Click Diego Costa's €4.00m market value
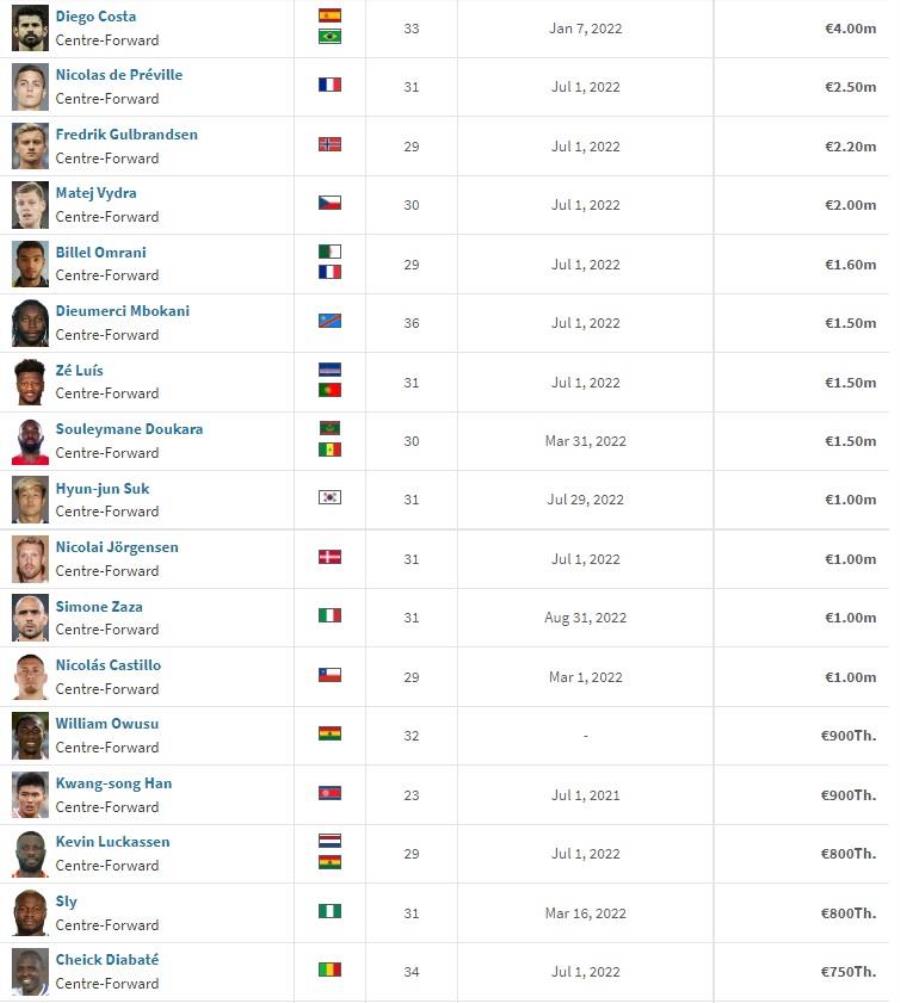Screen dimensions: 900x1003 pos(850,28)
